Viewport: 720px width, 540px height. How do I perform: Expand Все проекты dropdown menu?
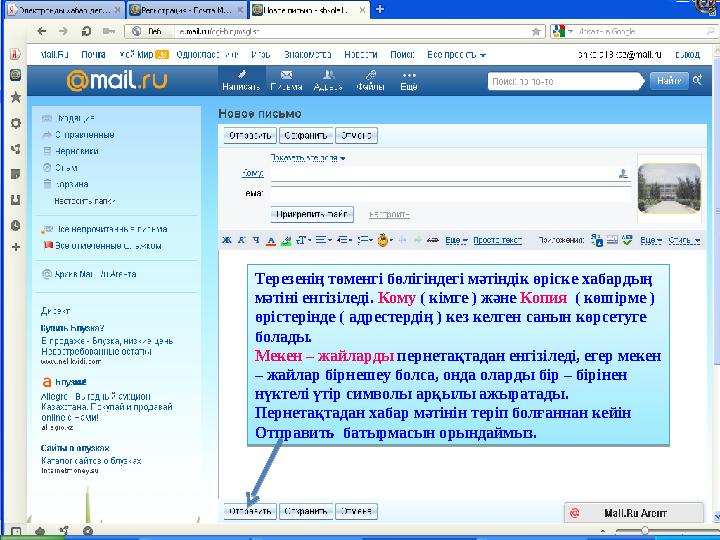pyautogui.click(x=456, y=55)
